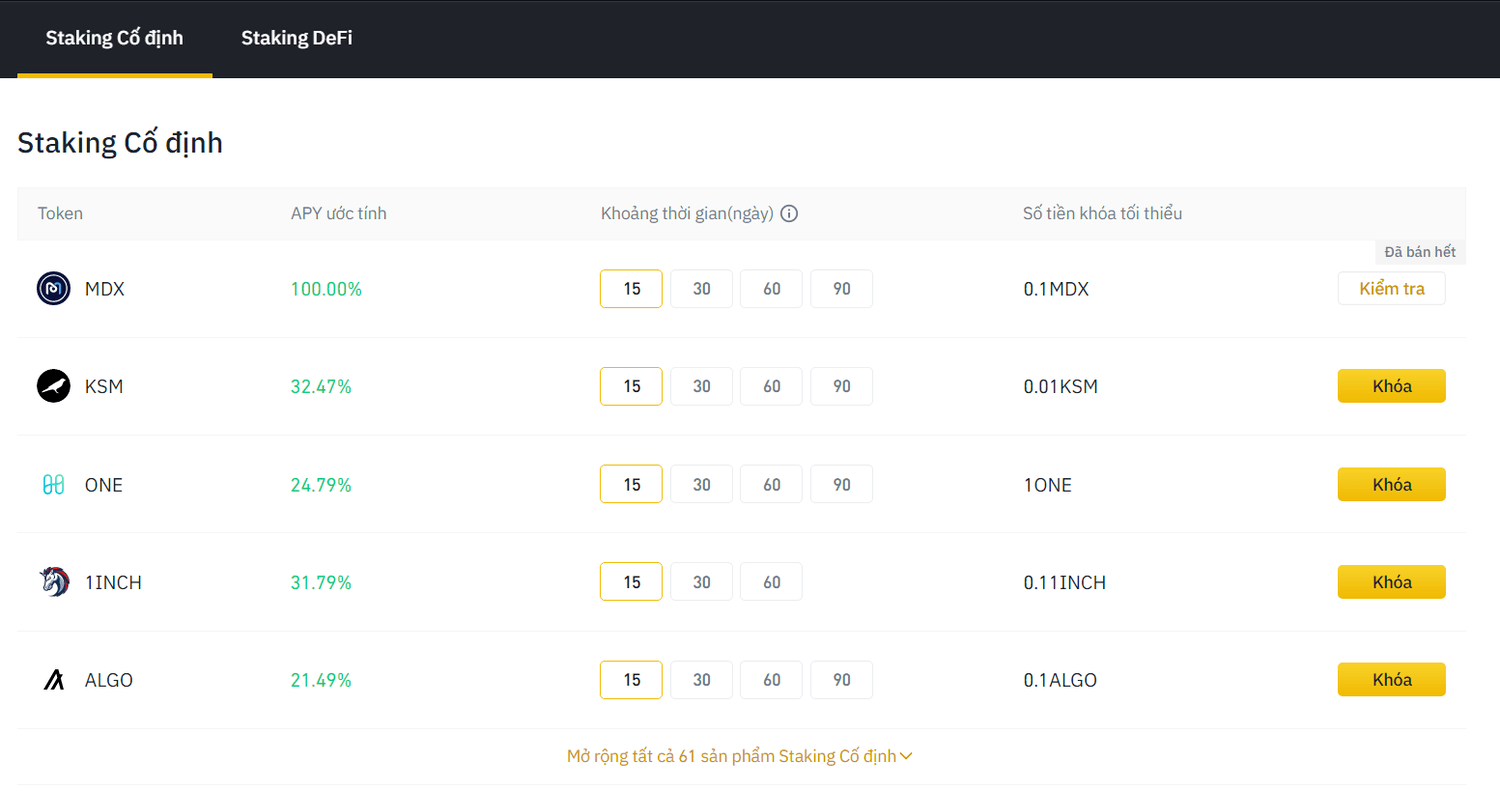Click the 1ONE minimum lock amount
This screenshot has height=791, width=1500.
tap(1047, 484)
